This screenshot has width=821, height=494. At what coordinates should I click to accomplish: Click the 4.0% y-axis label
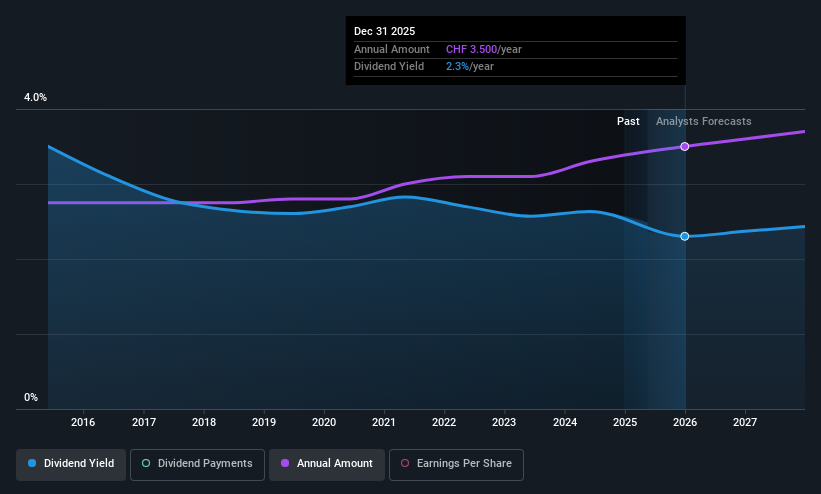point(35,97)
